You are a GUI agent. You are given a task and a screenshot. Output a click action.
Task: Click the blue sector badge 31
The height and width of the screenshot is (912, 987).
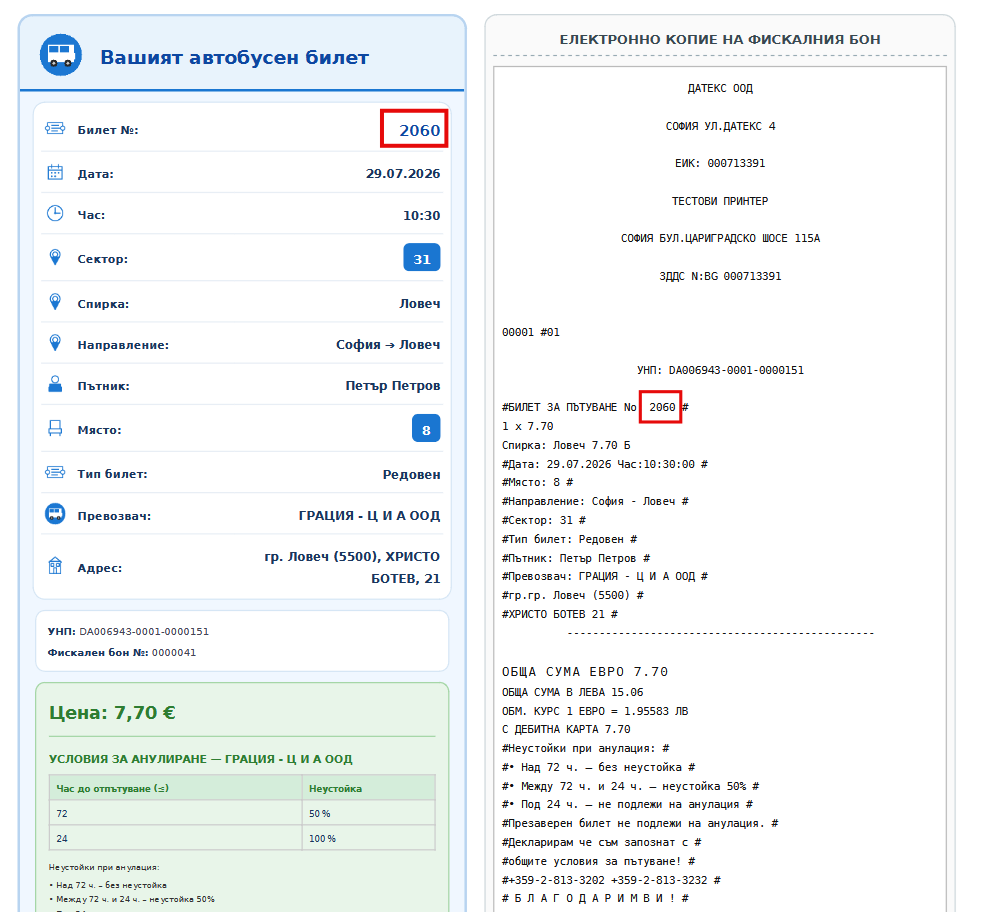(422, 258)
